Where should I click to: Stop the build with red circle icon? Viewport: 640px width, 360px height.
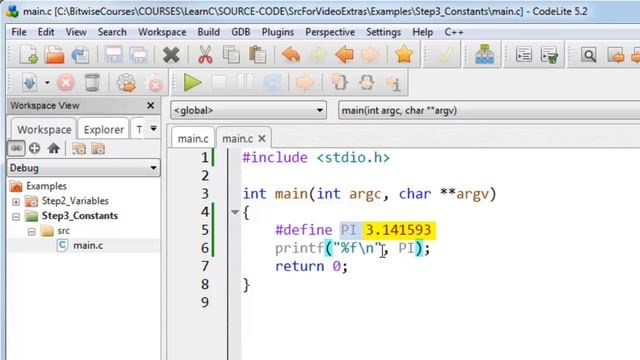[x=66, y=83]
